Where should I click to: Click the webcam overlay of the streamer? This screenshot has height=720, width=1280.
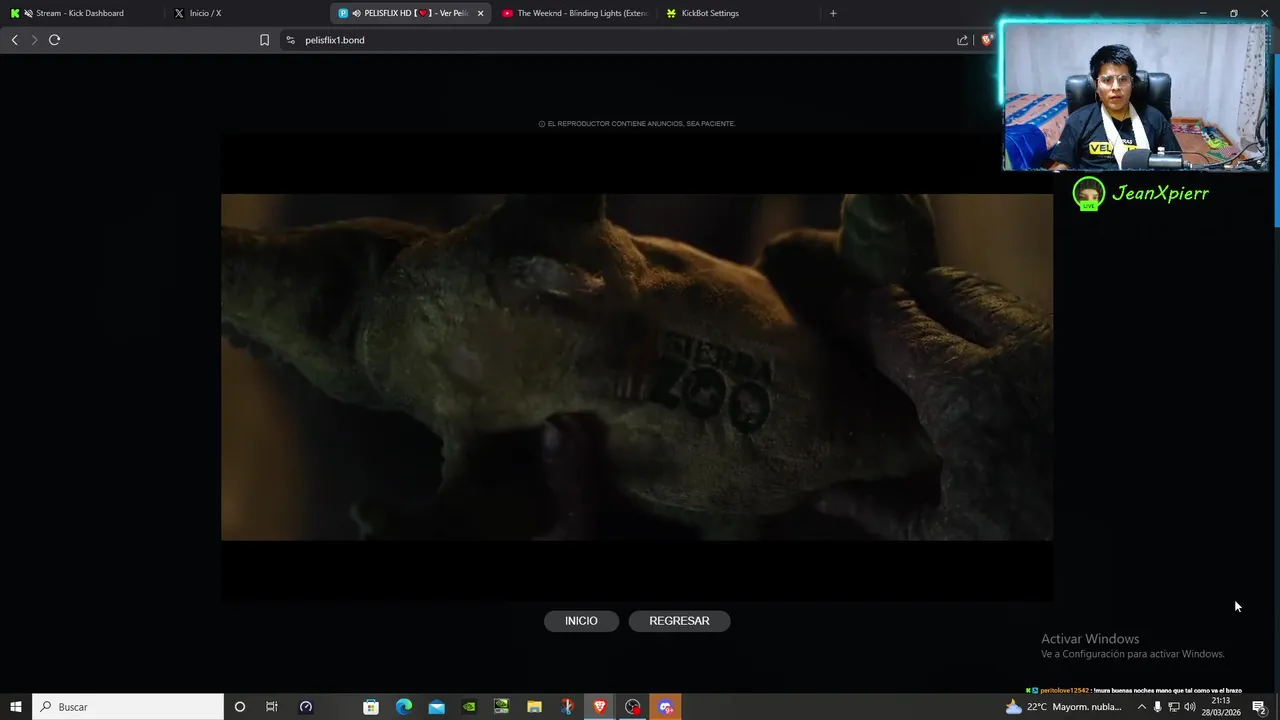tap(1135, 96)
